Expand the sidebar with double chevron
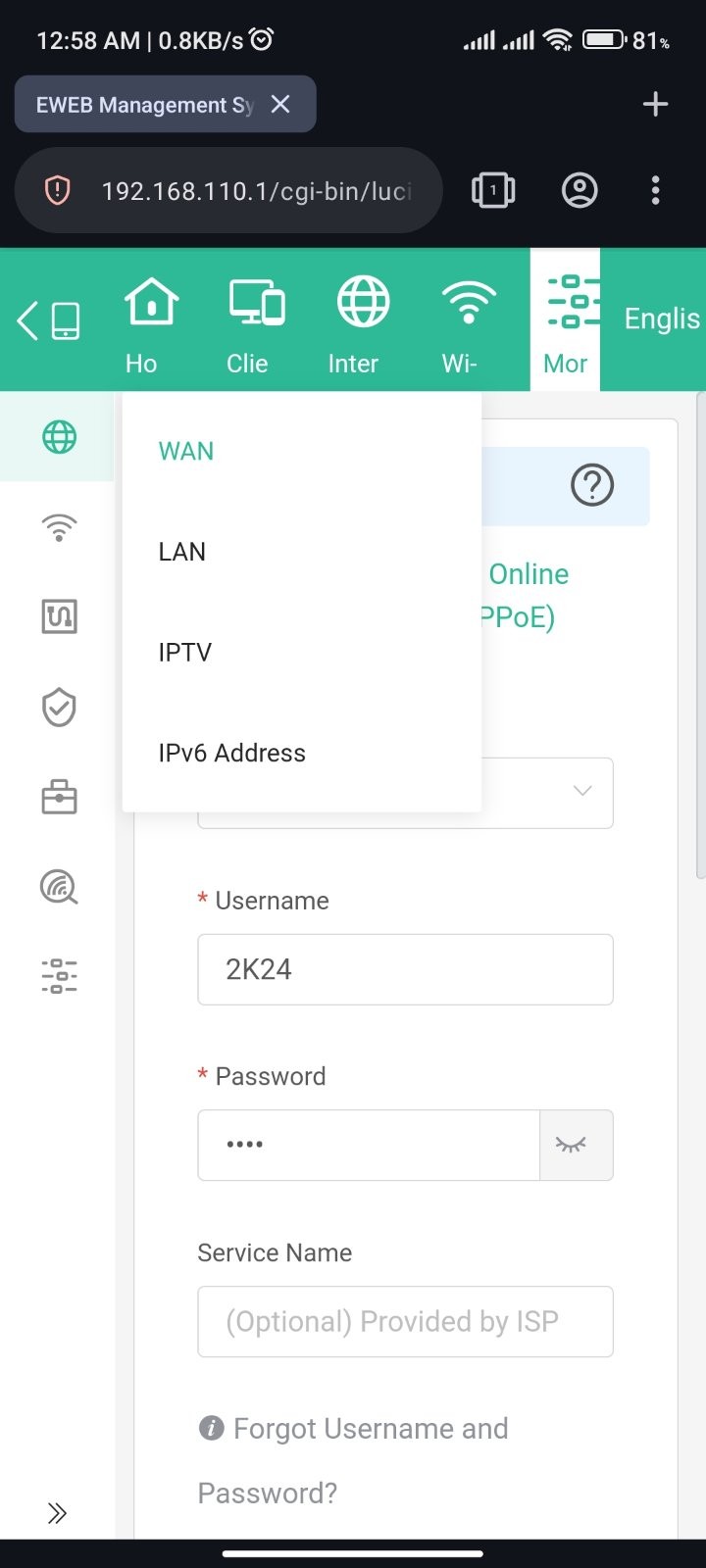The width and height of the screenshot is (706, 1568). [57, 1513]
